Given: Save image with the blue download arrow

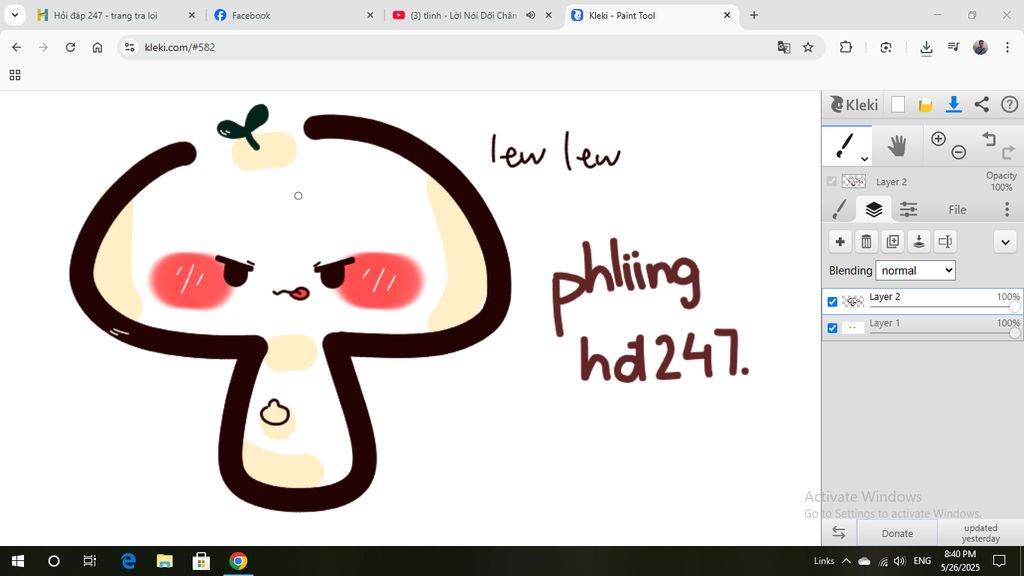Looking at the screenshot, I should (x=953, y=104).
